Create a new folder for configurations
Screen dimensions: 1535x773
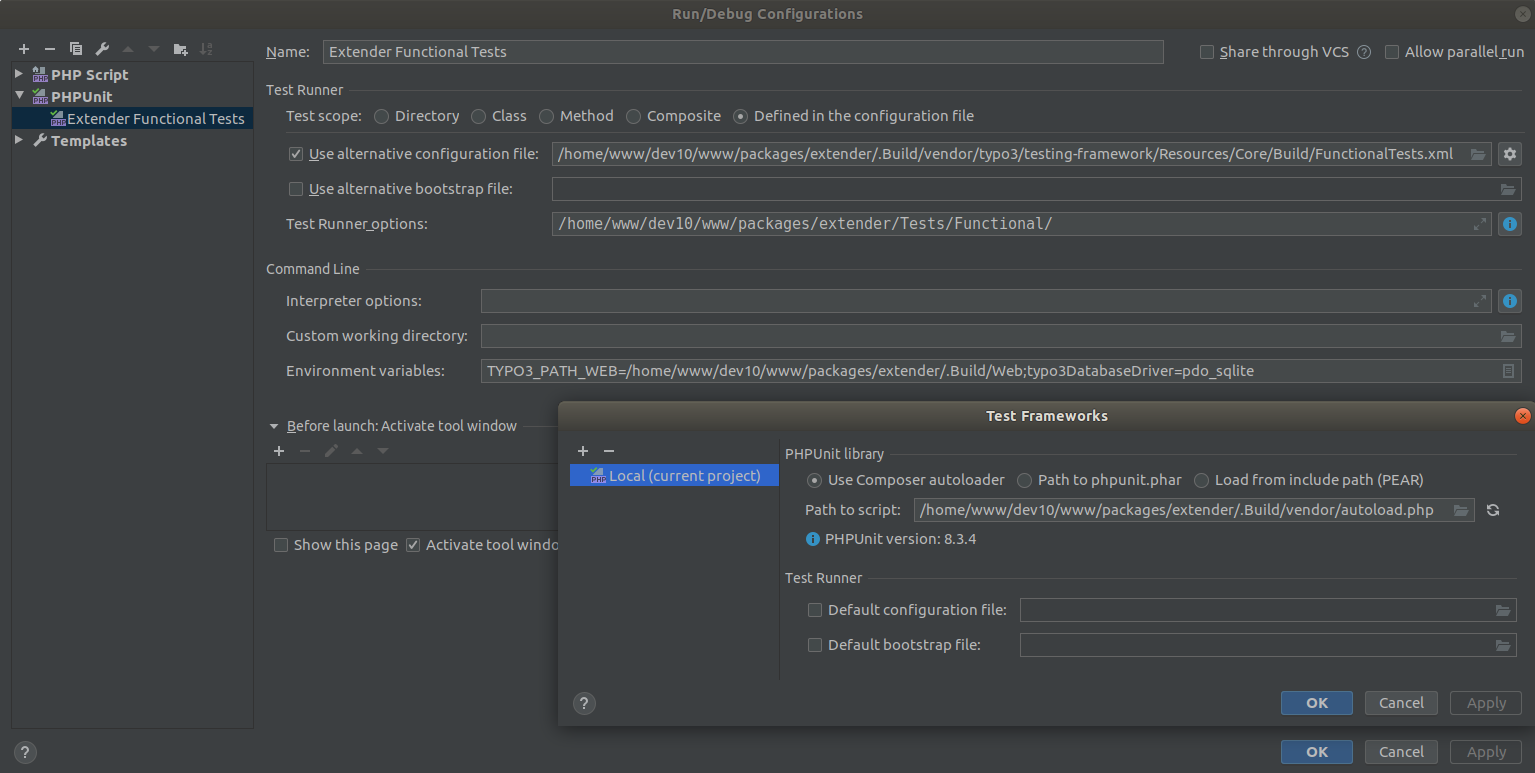pos(181,48)
